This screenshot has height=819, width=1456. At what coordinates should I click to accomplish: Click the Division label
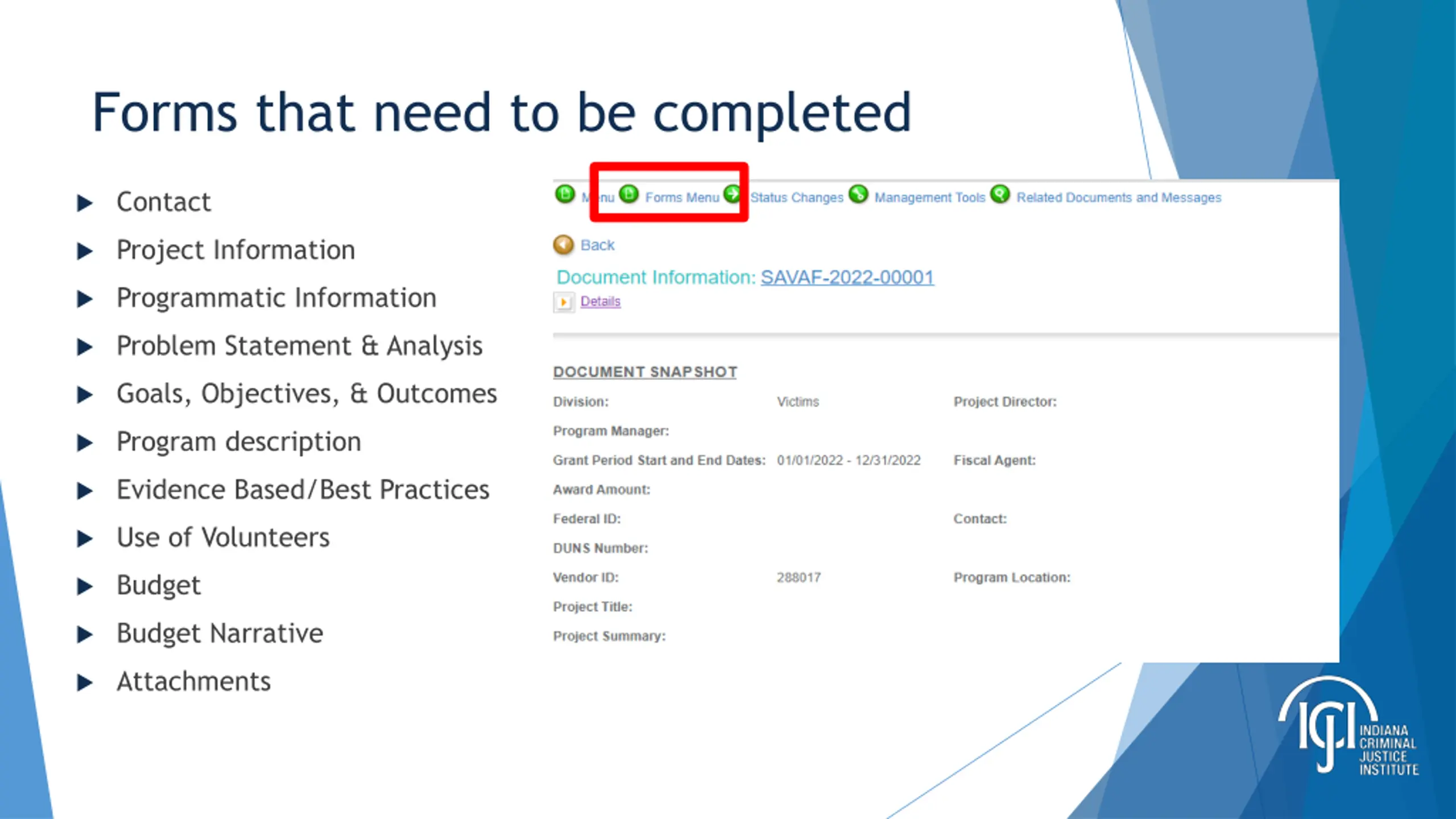580,402
